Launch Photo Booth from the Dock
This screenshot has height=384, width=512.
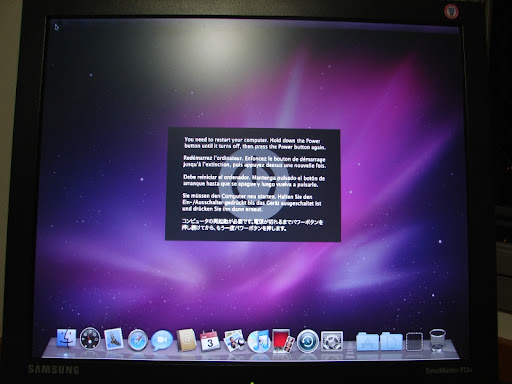[x=283, y=341]
